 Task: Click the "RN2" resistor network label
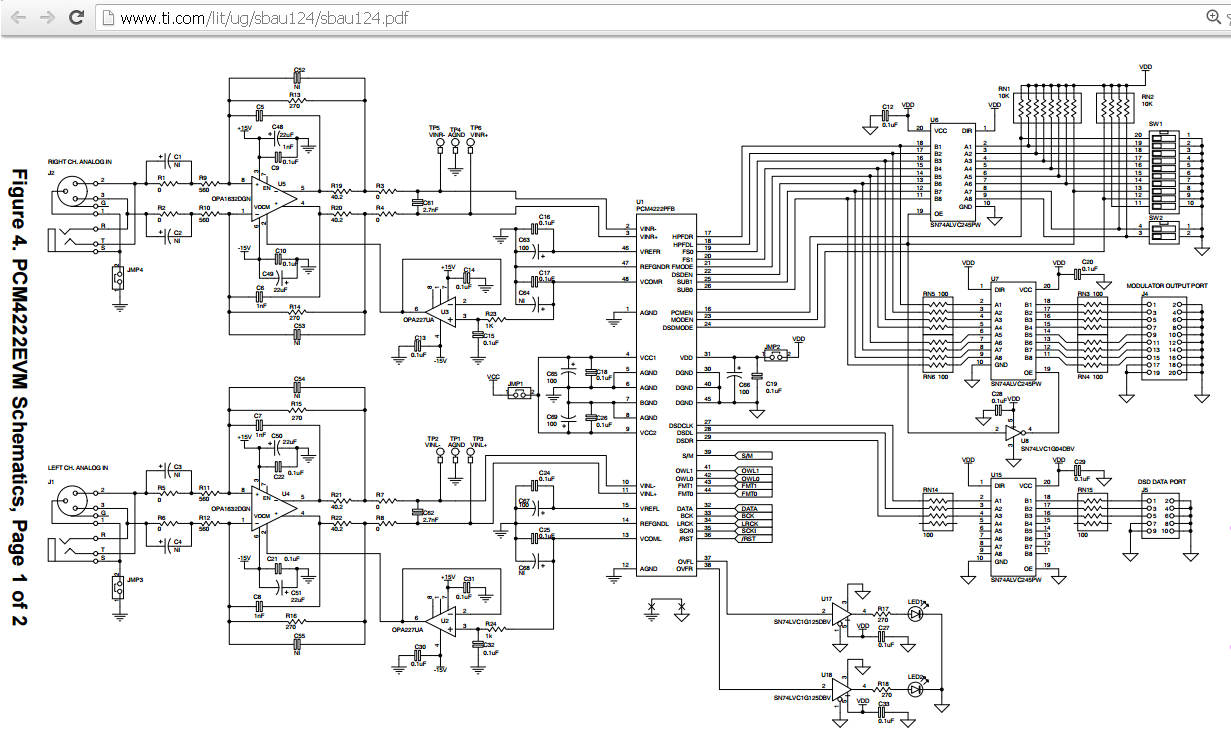[1146, 96]
